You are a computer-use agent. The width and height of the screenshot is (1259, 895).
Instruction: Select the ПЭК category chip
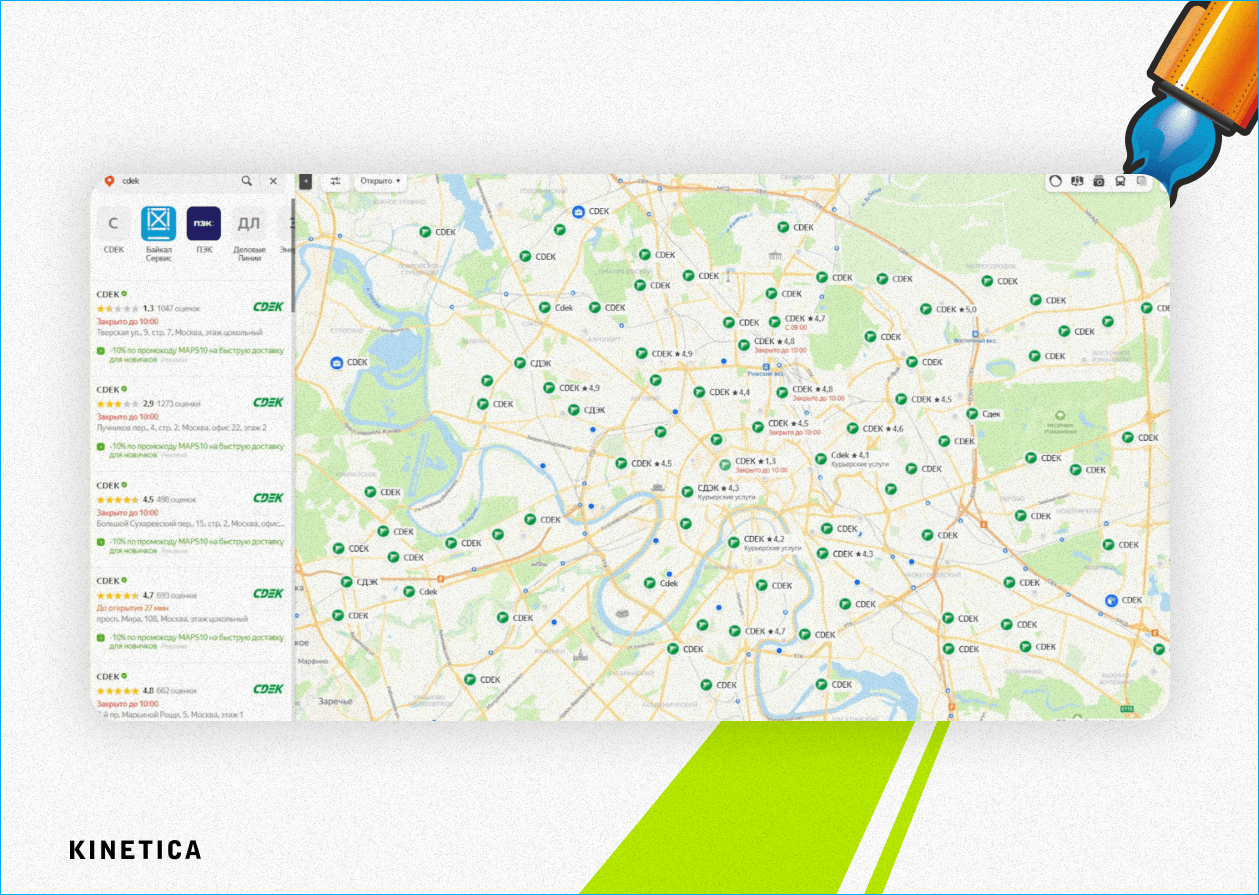click(x=204, y=231)
